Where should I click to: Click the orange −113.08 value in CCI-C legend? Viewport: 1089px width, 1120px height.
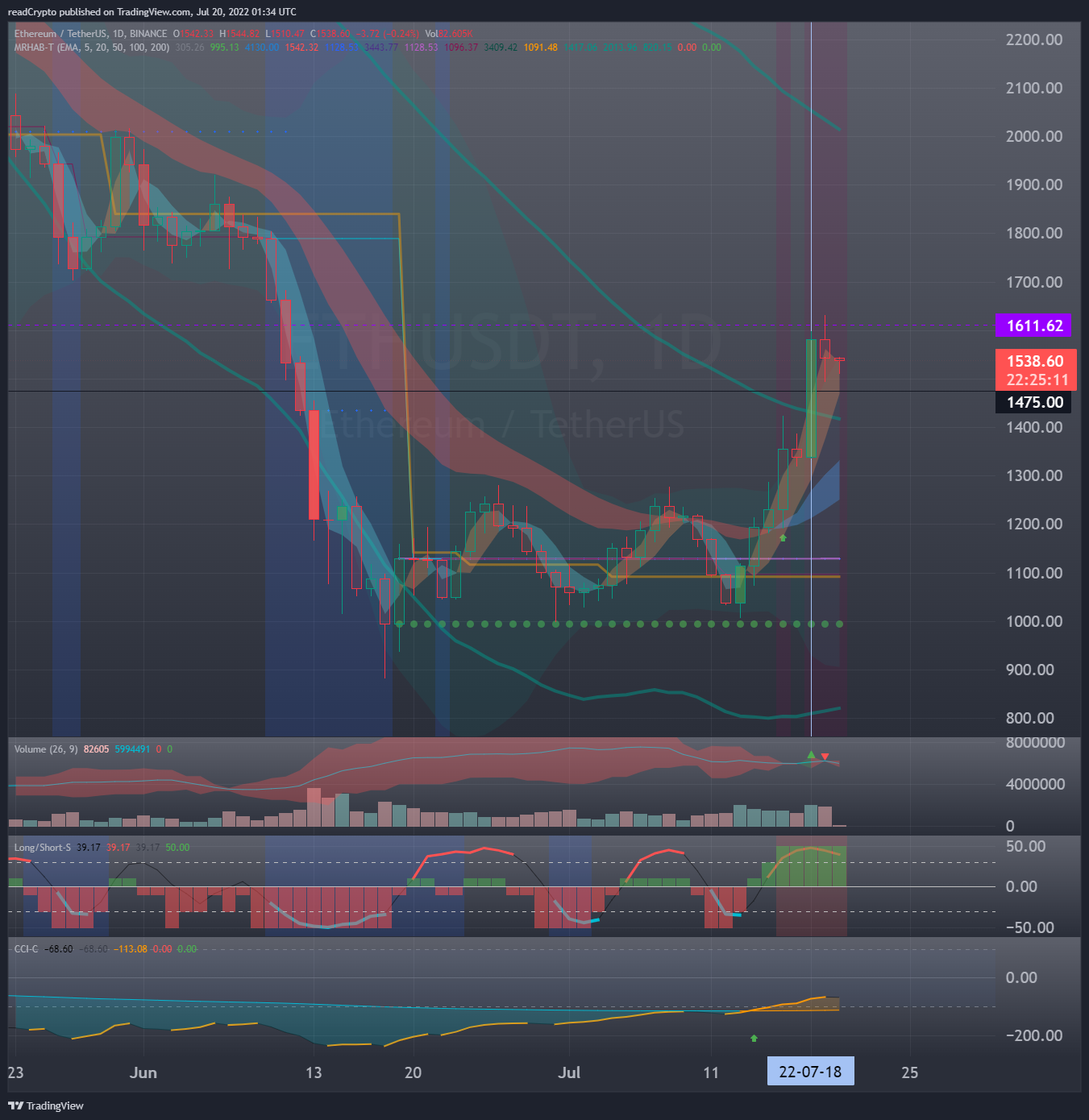click(x=129, y=949)
